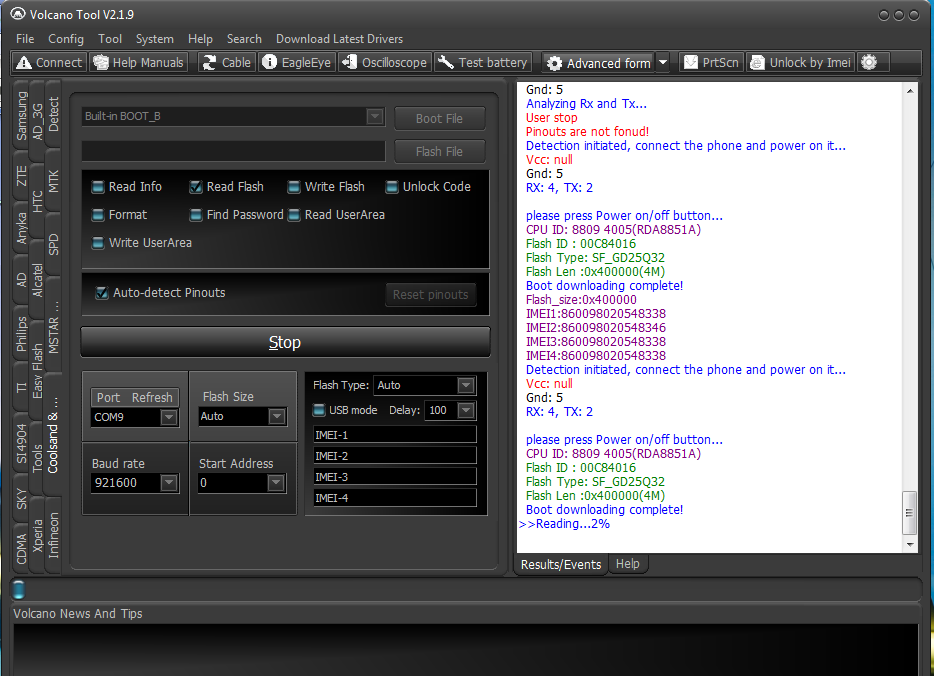Image resolution: width=934 pixels, height=676 pixels.
Task: Tick the Read UserArea checkbox
Action: pyautogui.click(x=294, y=215)
